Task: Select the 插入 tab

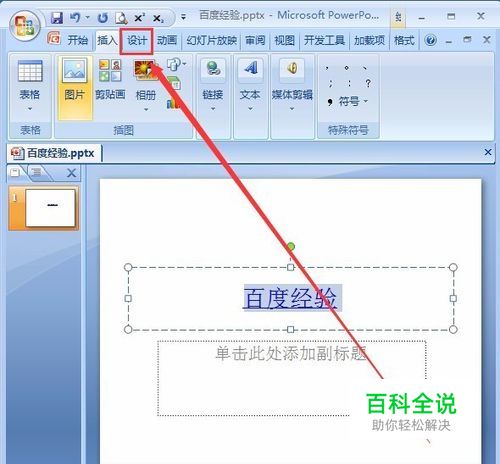Action: [107, 40]
